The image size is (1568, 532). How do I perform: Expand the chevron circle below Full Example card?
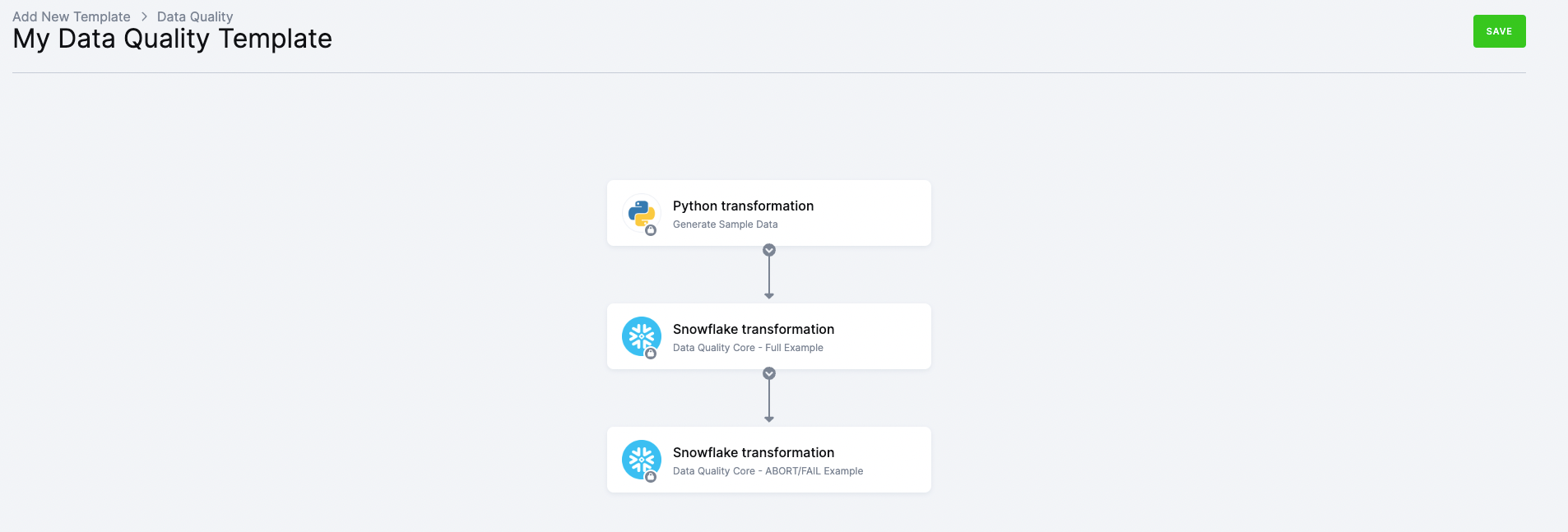(768, 372)
